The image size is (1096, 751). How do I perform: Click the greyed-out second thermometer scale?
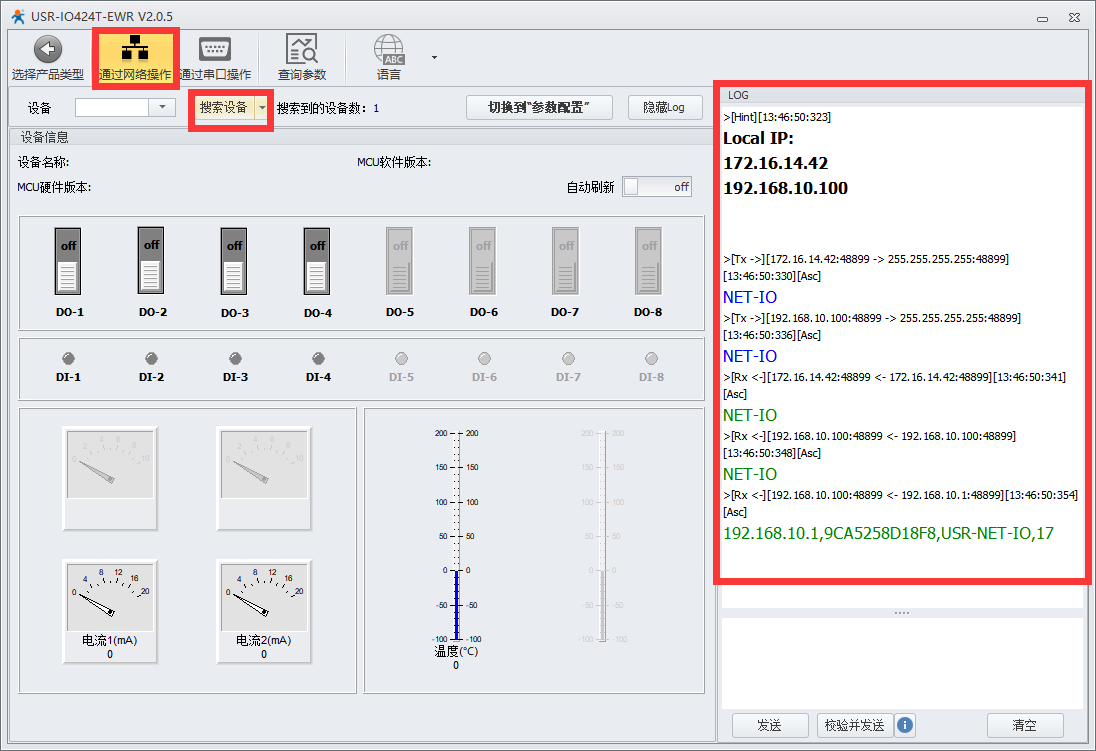(x=603, y=536)
